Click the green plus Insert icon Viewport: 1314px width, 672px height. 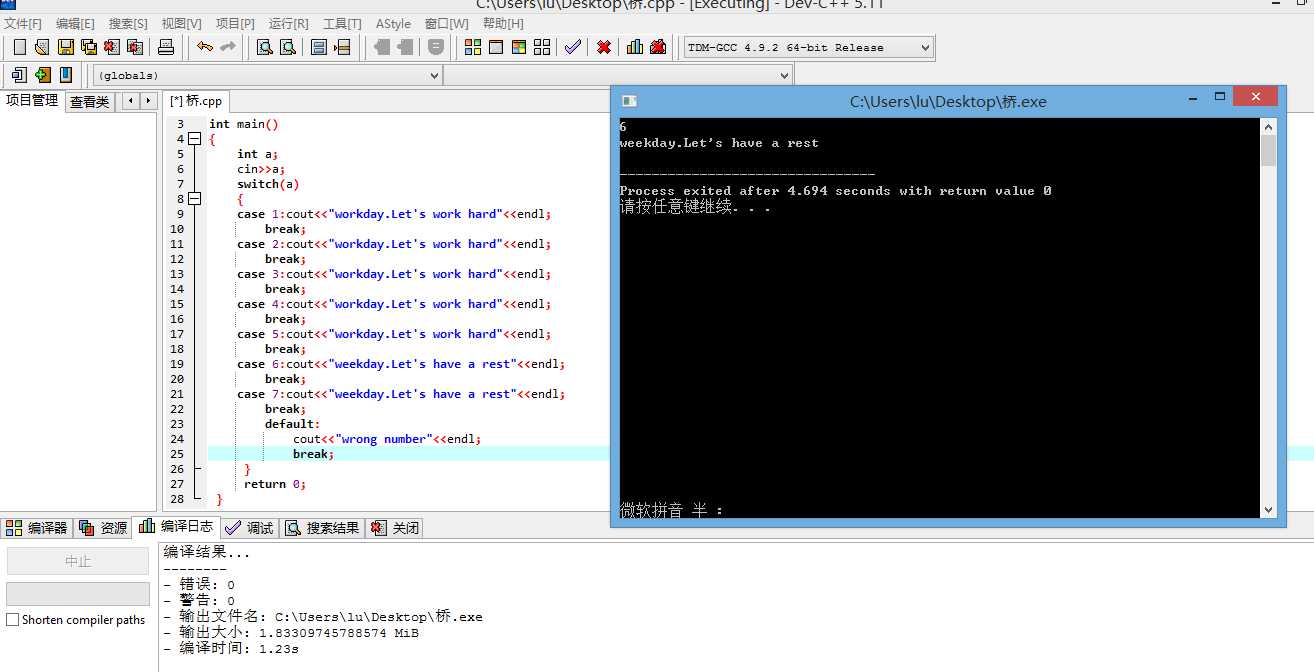[x=42, y=75]
